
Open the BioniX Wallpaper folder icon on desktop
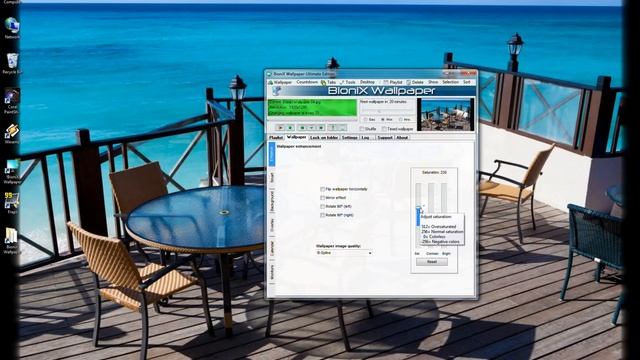(12, 240)
